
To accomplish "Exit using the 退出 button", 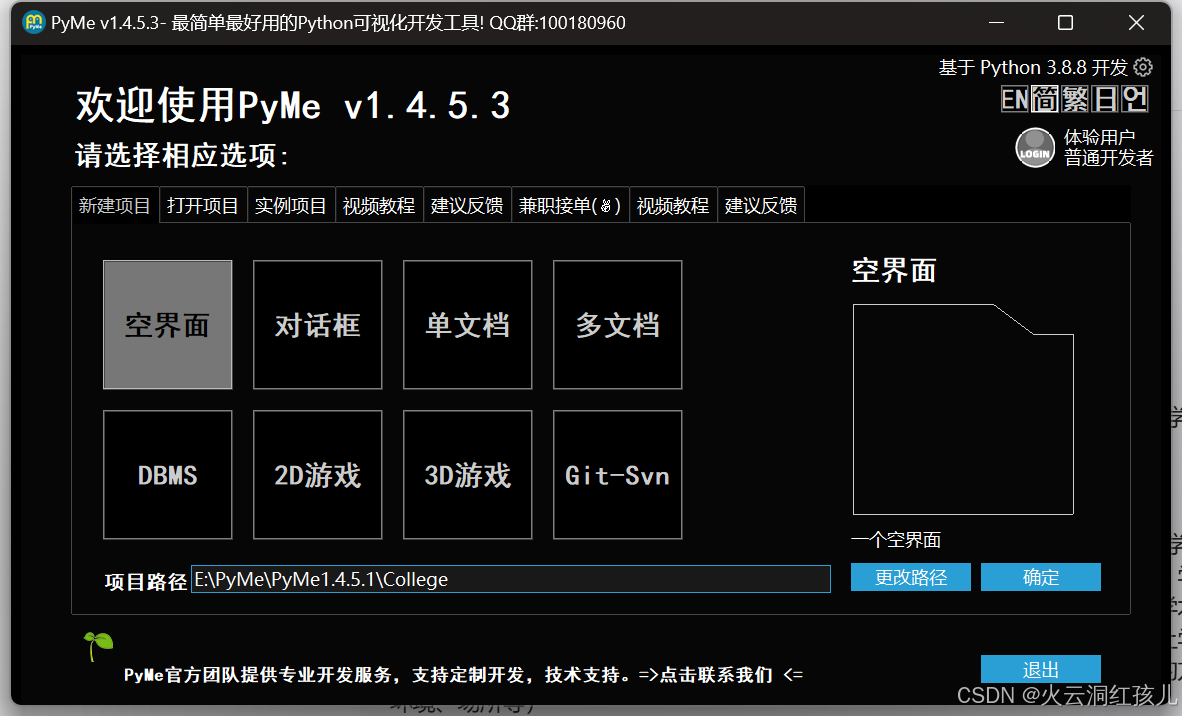I will [1040, 669].
